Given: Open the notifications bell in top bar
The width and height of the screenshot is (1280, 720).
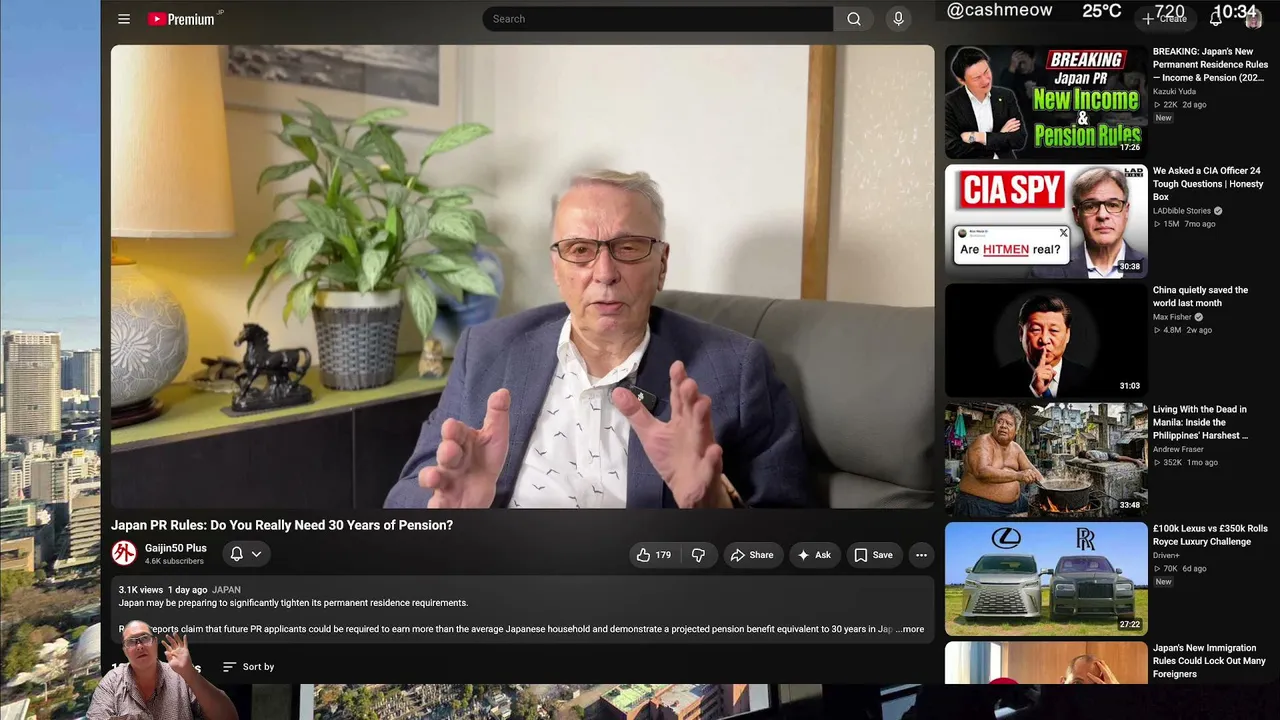Looking at the screenshot, I should click(x=1216, y=18).
